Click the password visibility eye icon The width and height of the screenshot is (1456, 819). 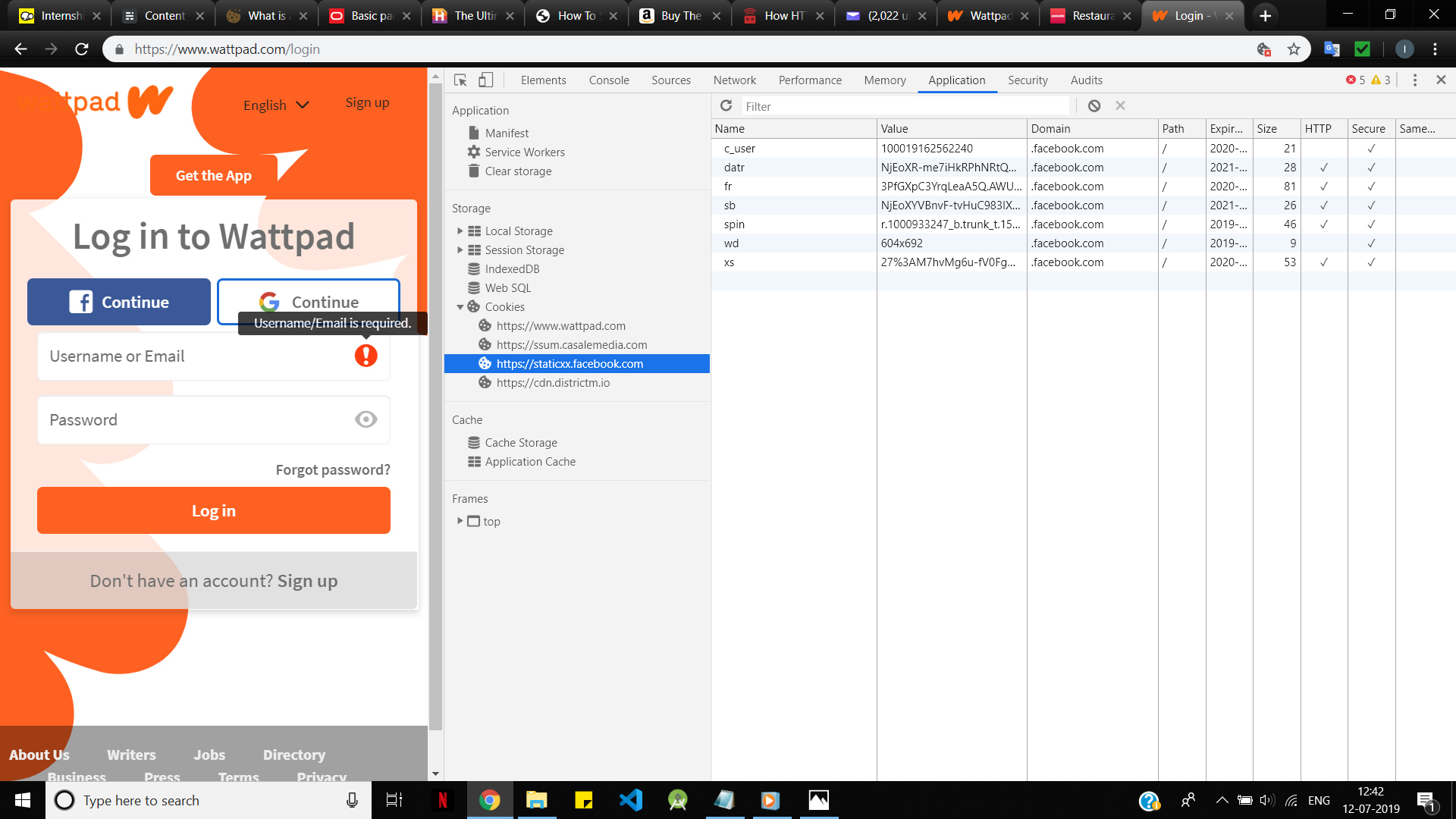(366, 419)
